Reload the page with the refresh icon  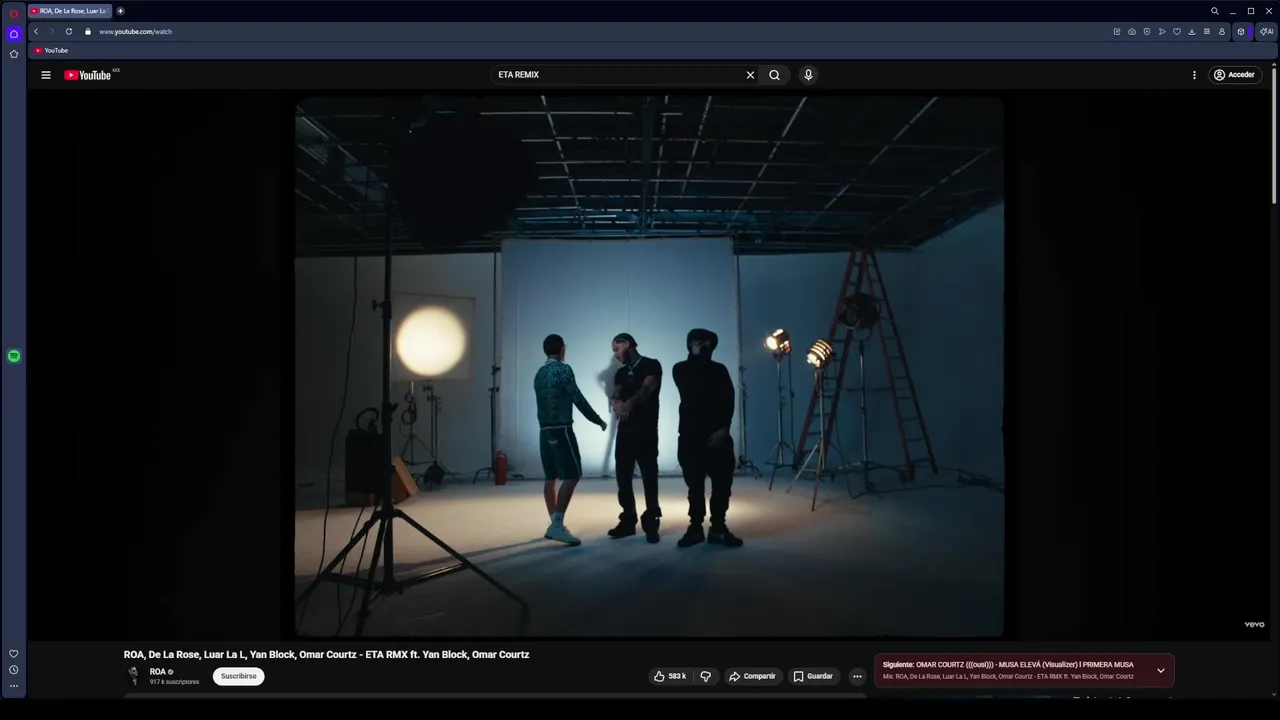click(x=69, y=31)
